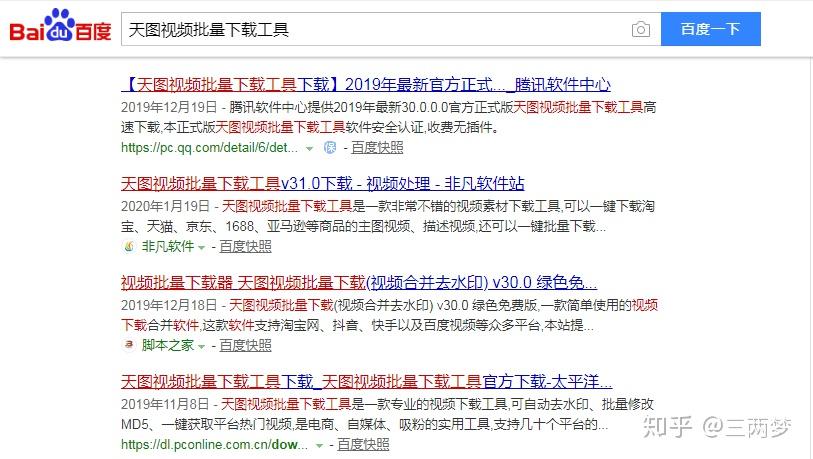
Task: Open 百度快照 for pconline result
Action: pos(363,444)
